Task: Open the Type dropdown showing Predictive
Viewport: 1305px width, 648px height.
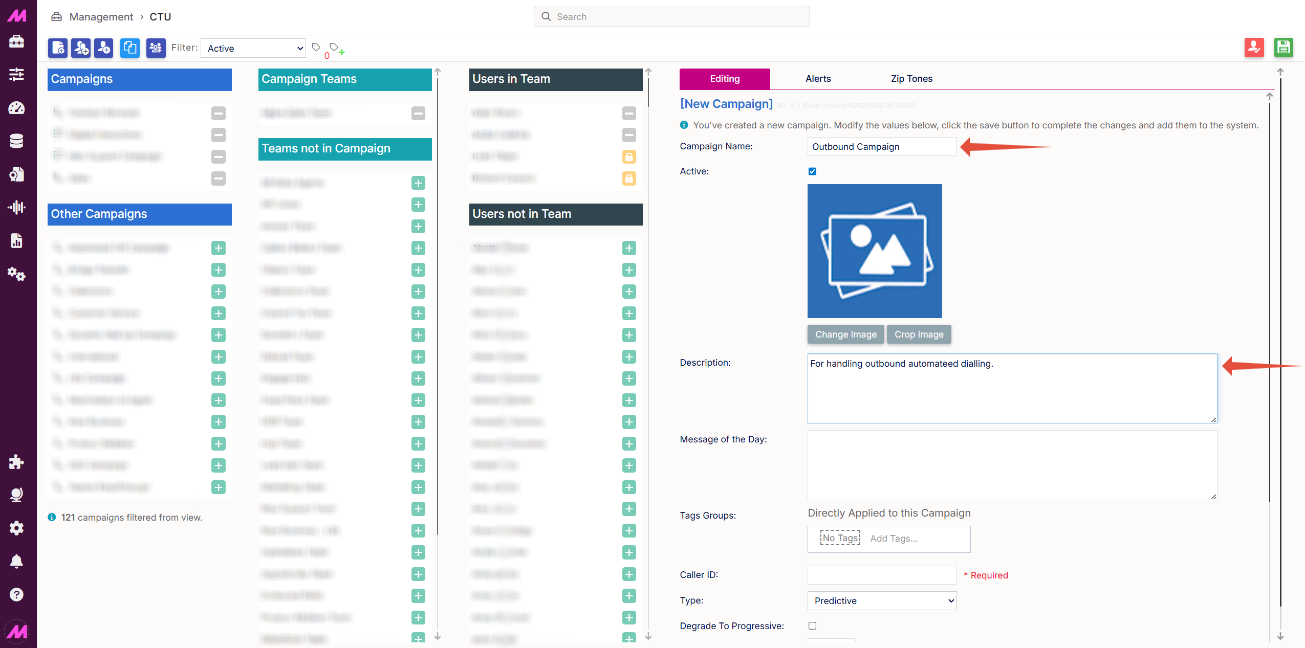Action: pyautogui.click(x=882, y=600)
